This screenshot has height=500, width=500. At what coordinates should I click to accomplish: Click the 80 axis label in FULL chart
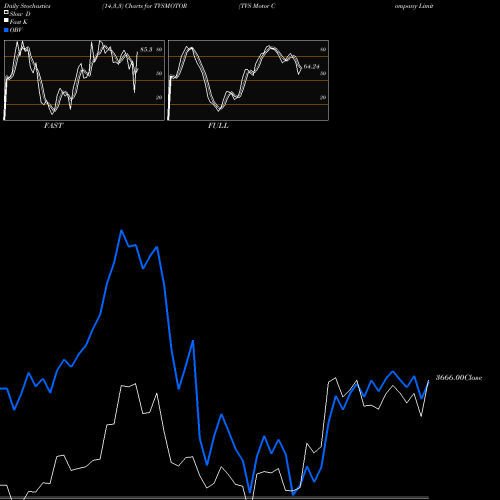coord(323,50)
